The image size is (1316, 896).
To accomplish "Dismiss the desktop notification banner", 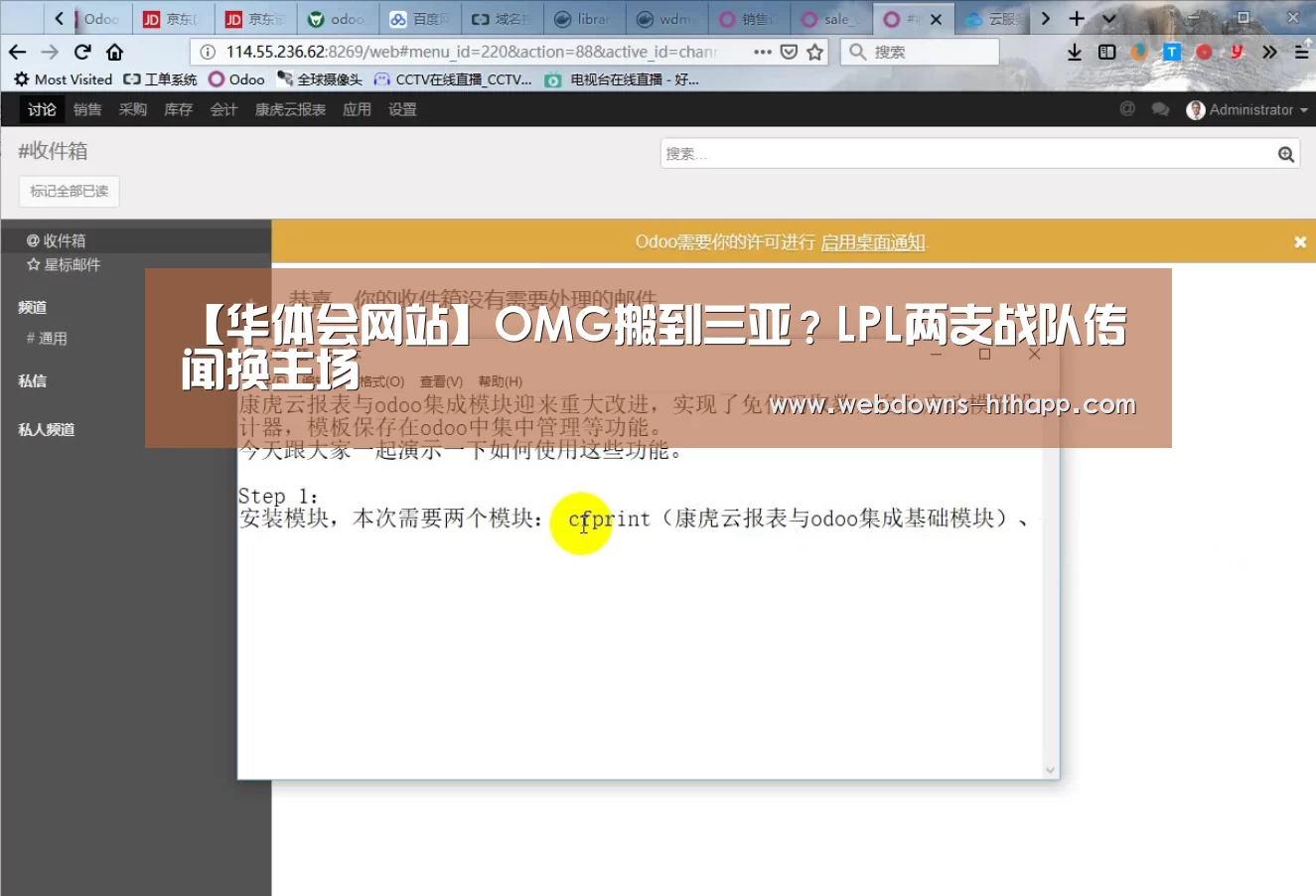I will 1300,241.
